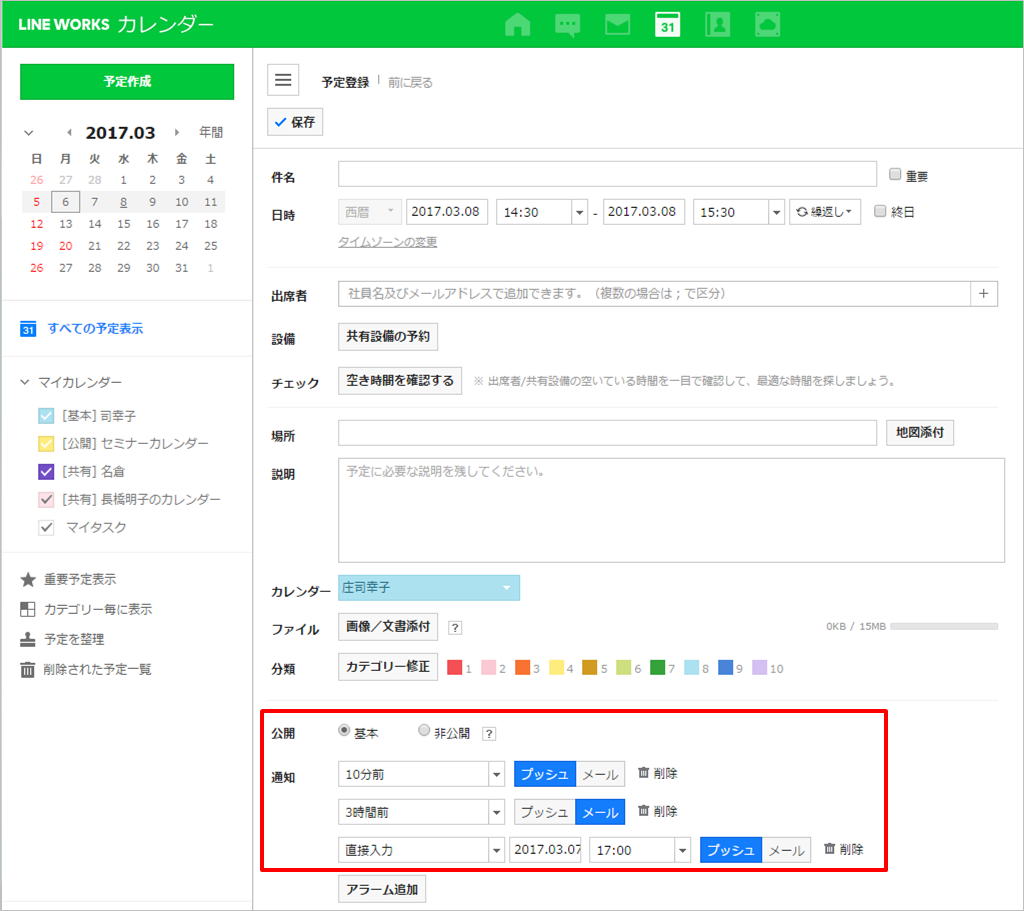Open the Mail envelope icon in header
The image size is (1024, 911).
click(x=617, y=24)
